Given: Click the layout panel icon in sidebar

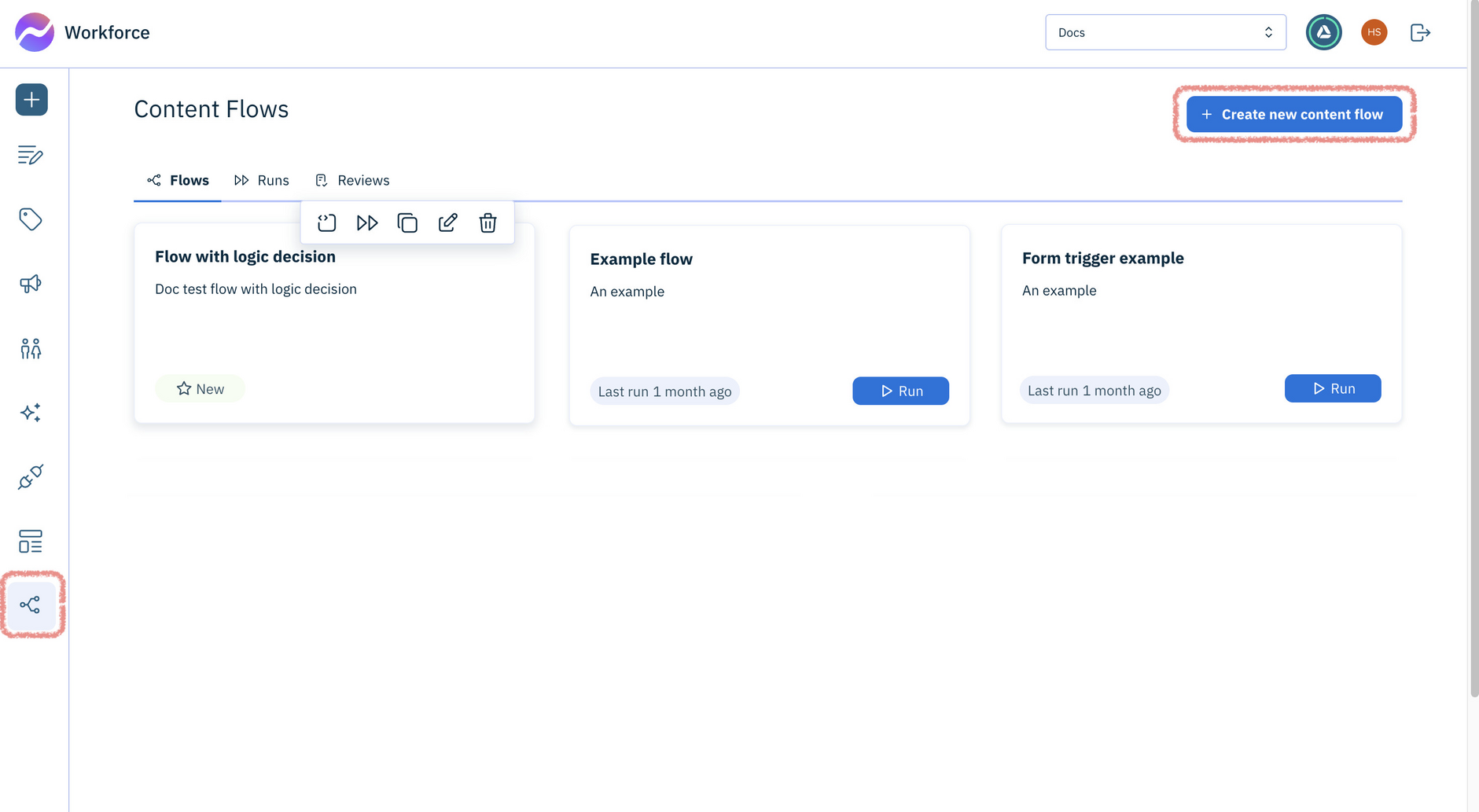Looking at the screenshot, I should coord(30,542).
